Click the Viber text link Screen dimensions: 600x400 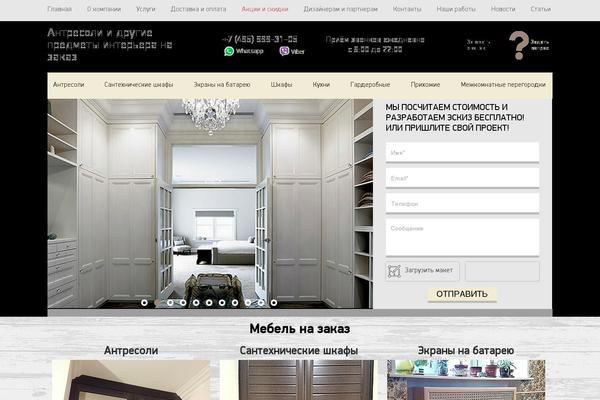pyautogui.click(x=297, y=51)
